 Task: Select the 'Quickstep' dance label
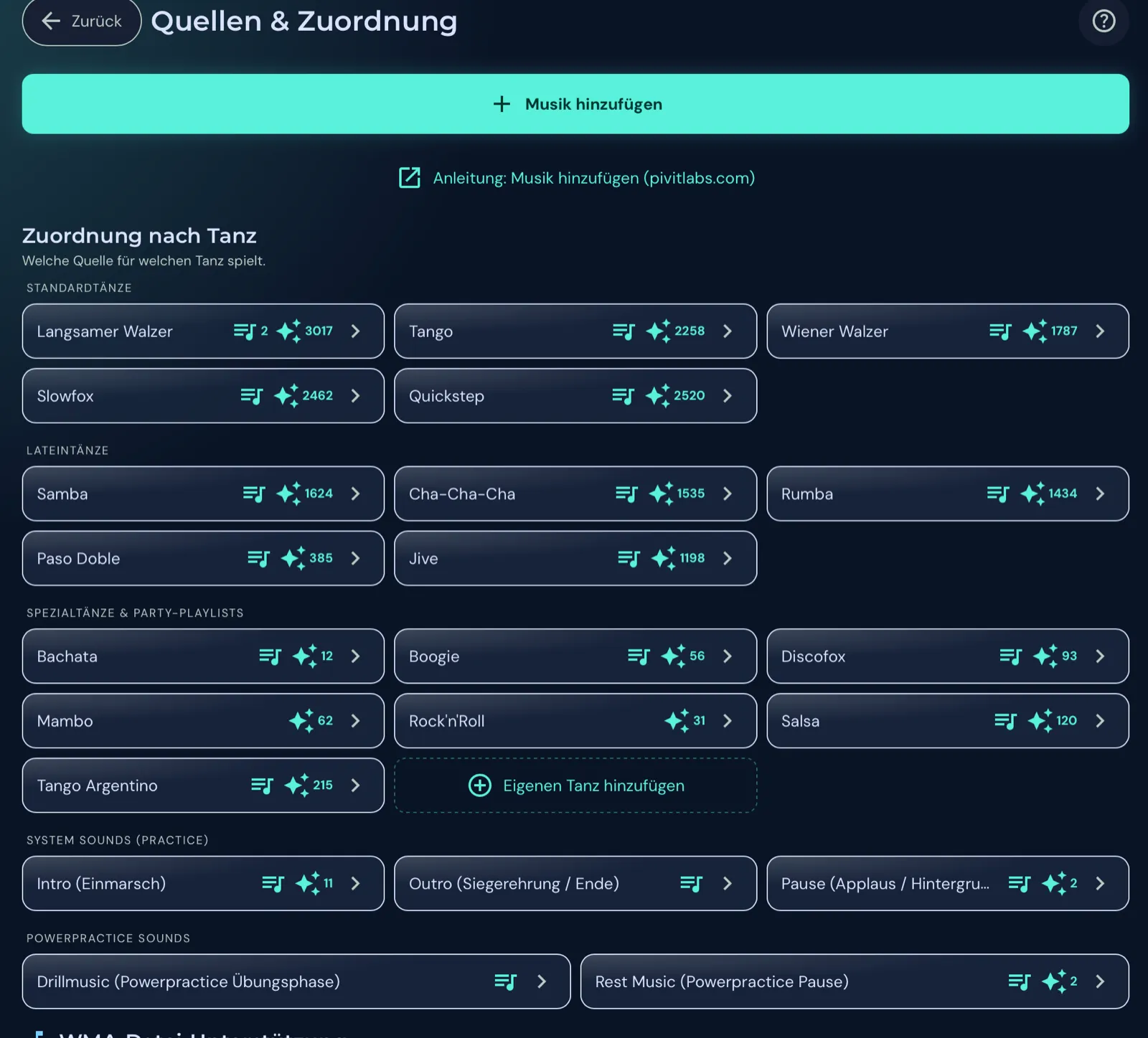point(446,396)
